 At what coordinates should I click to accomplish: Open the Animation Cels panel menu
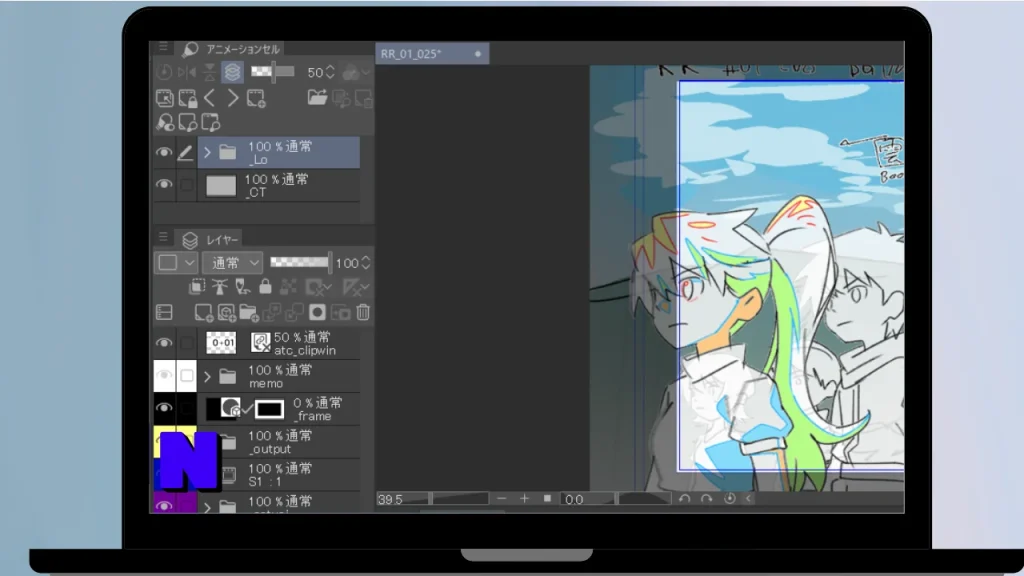click(x=163, y=47)
